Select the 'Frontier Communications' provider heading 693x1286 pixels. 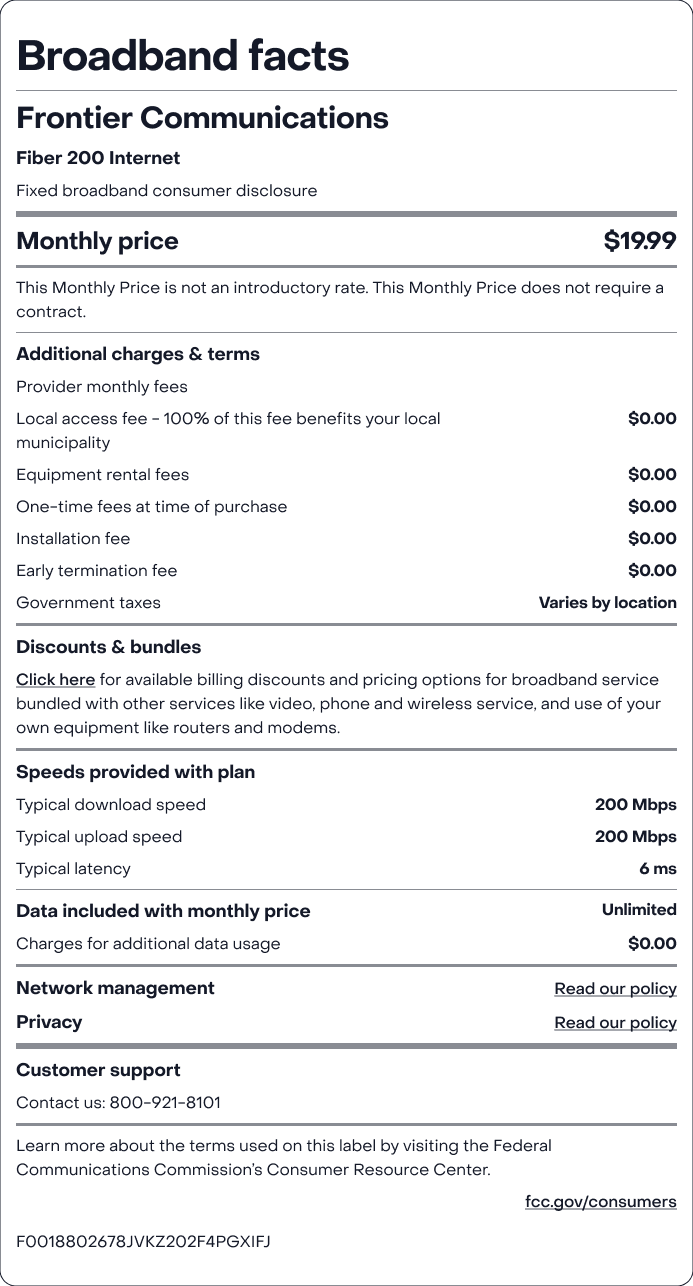point(202,118)
